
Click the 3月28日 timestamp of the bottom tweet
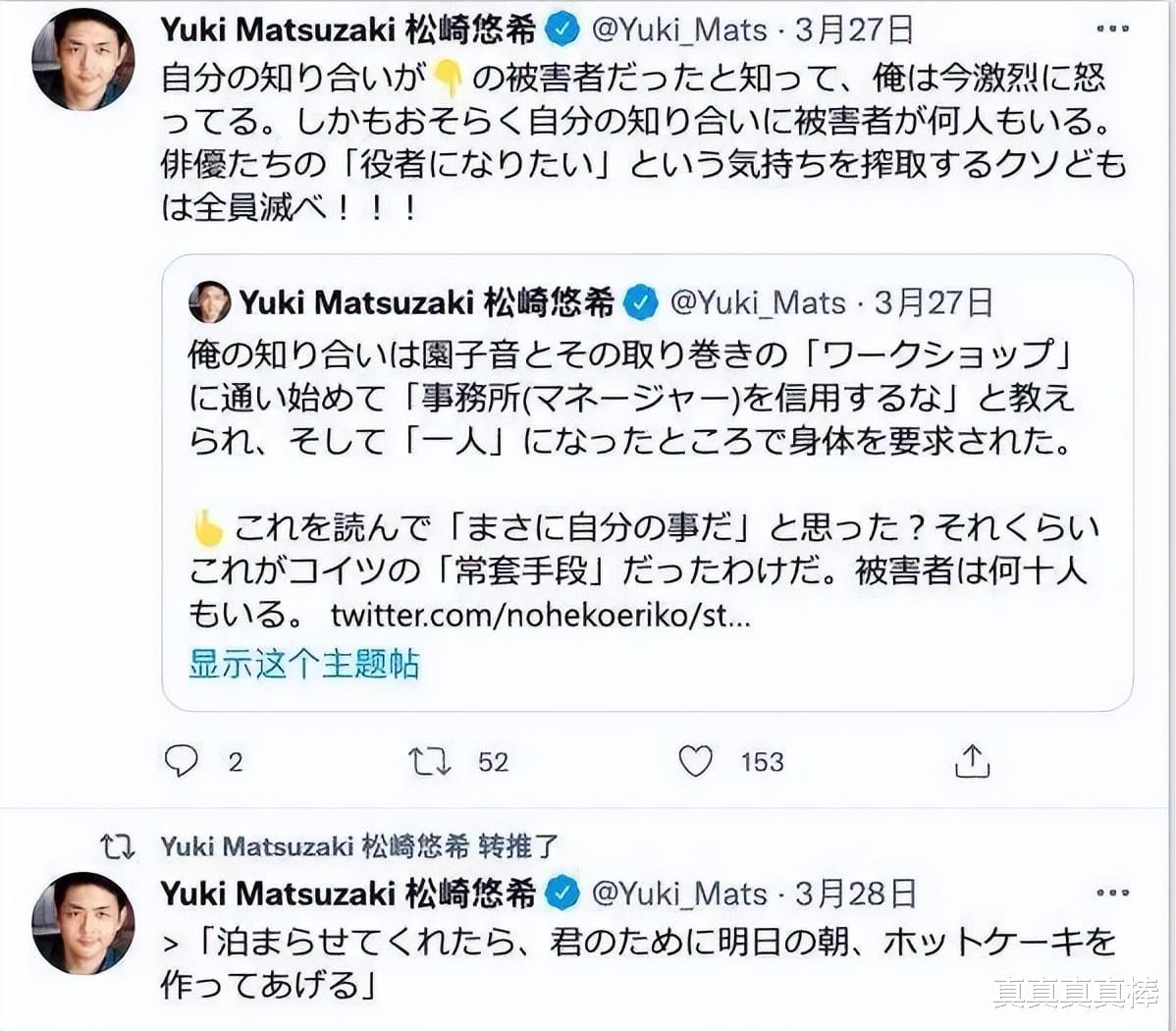[856, 894]
